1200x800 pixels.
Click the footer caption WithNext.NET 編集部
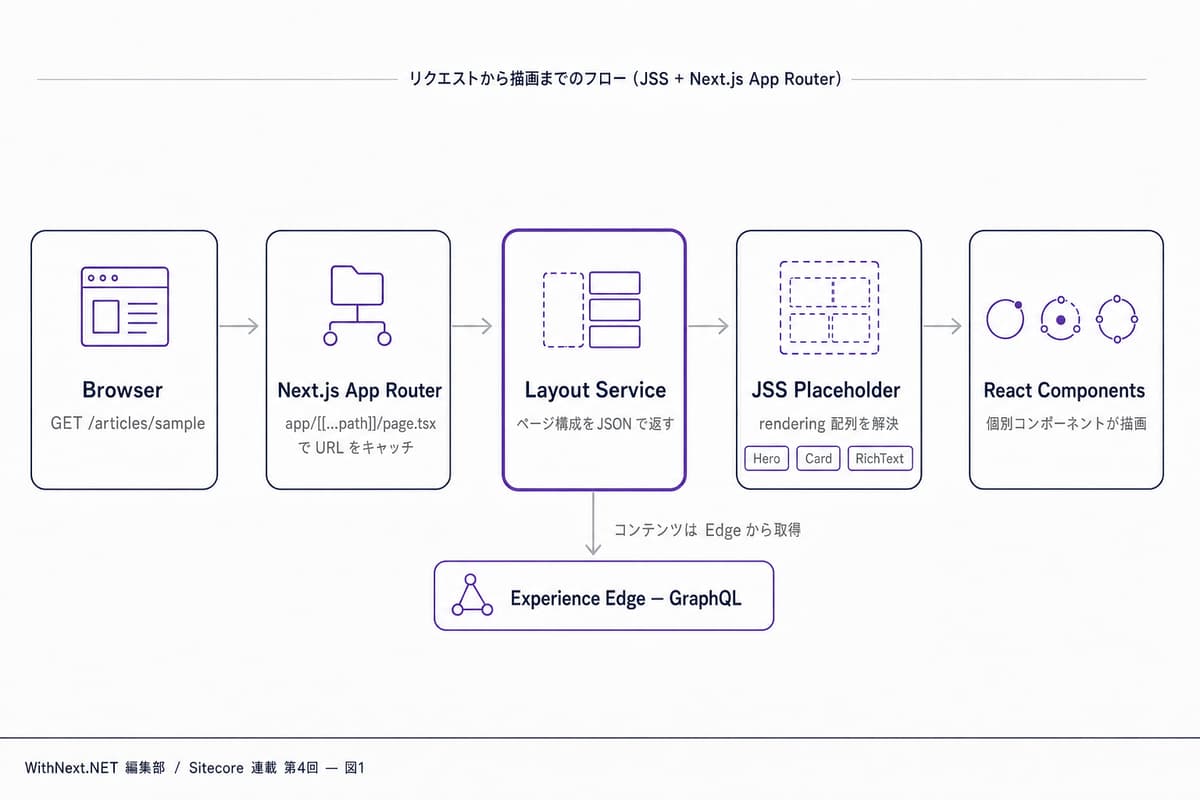coord(95,768)
